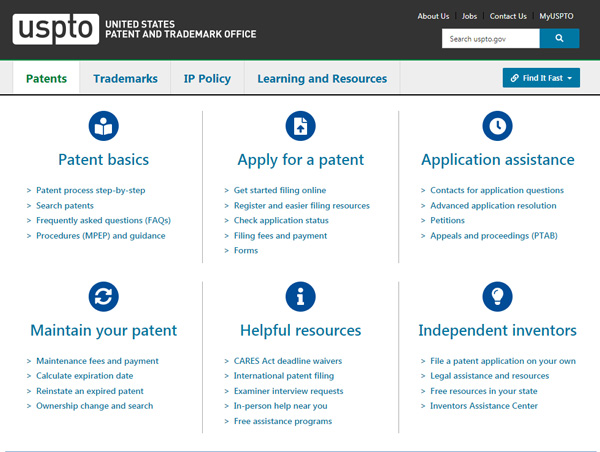This screenshot has width=600, height=452.
Task: Open the Find It Fast dropdown
Action: click(541, 78)
